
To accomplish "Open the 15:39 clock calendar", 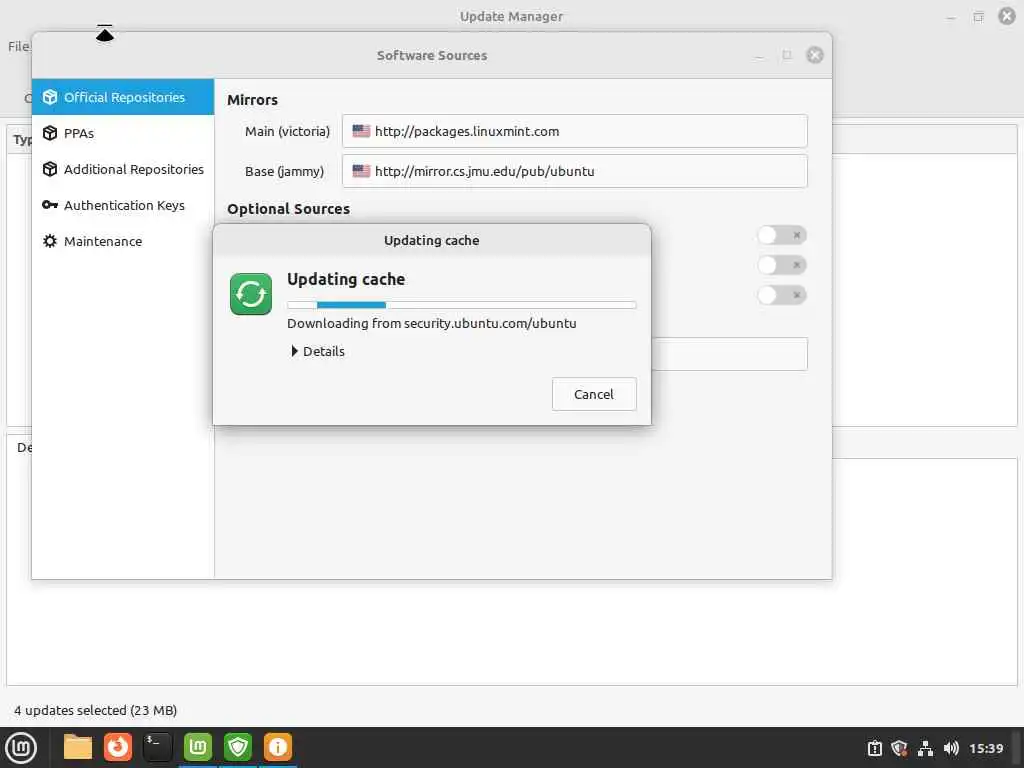I will point(986,748).
